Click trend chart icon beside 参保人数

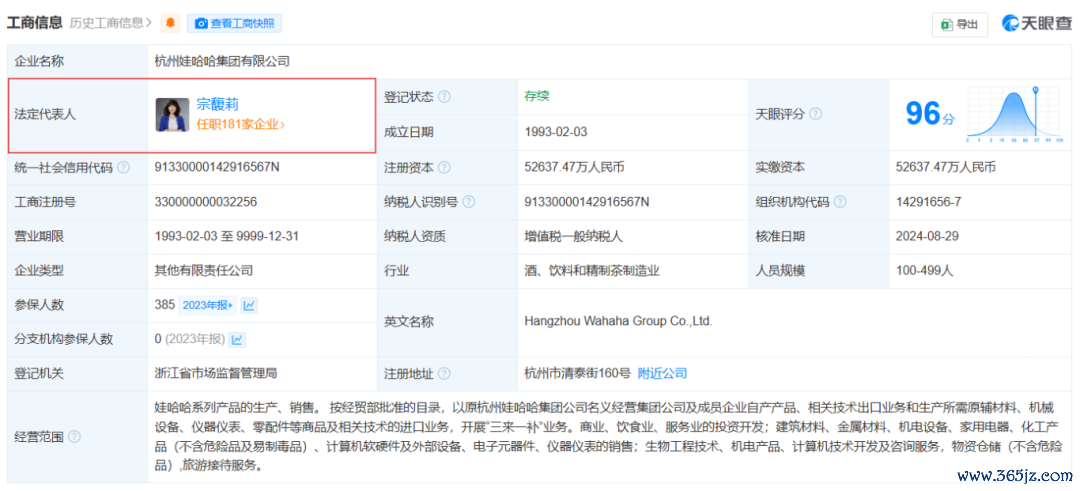[250, 305]
